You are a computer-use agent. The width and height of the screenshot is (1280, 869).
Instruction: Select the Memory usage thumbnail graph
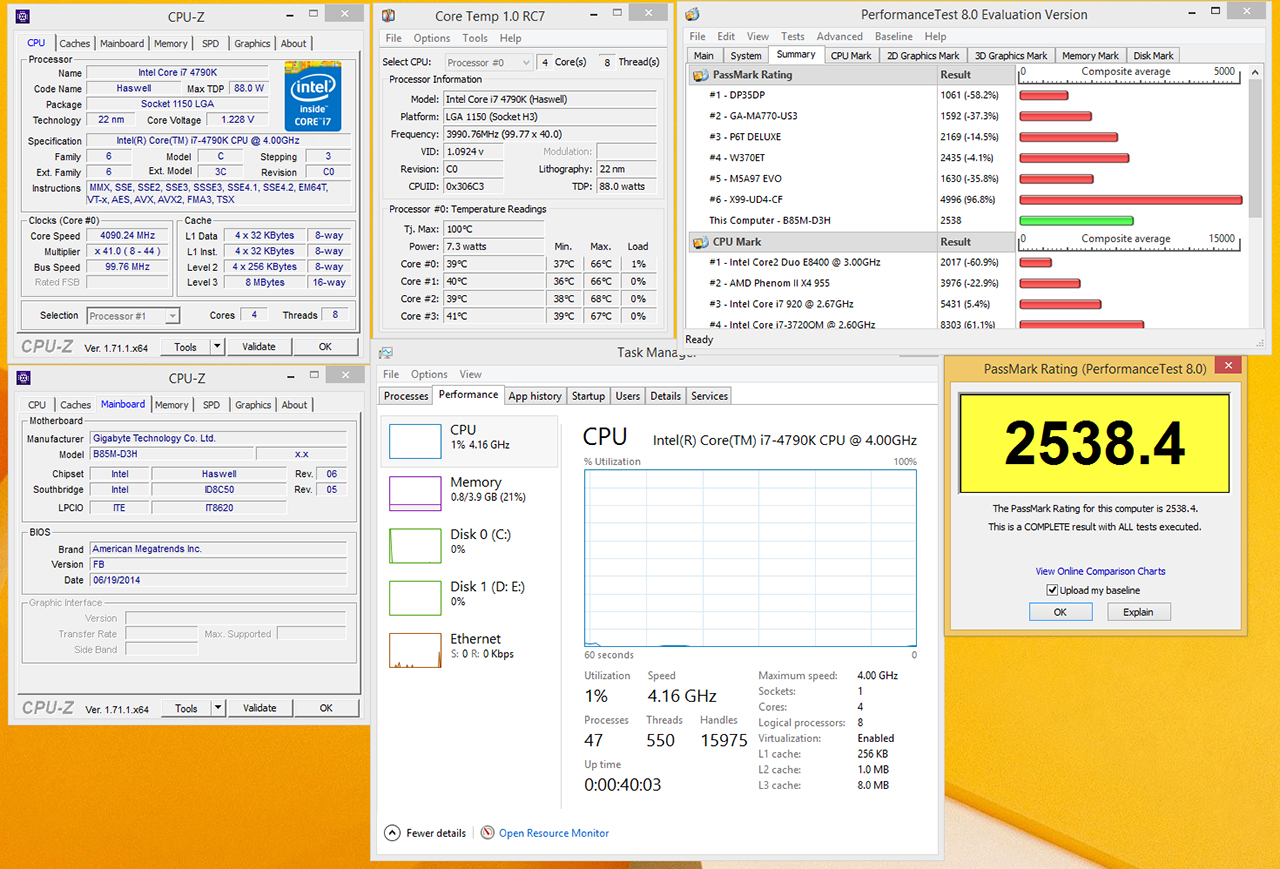[415, 493]
